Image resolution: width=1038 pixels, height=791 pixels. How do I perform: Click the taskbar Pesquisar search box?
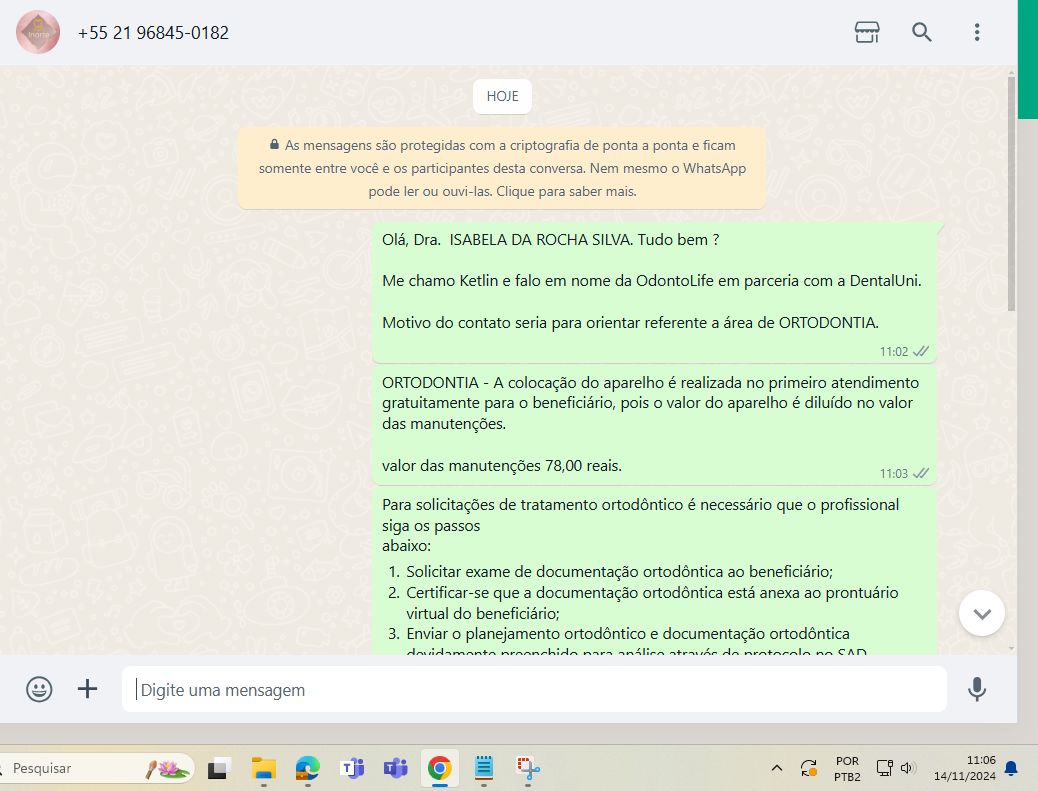click(x=97, y=768)
